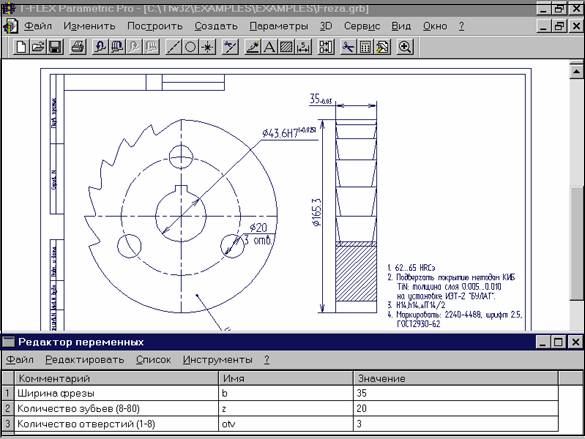This screenshot has height=439, width=585.
Task: Open the variables editor table icon
Action: pyautogui.click(x=366, y=47)
